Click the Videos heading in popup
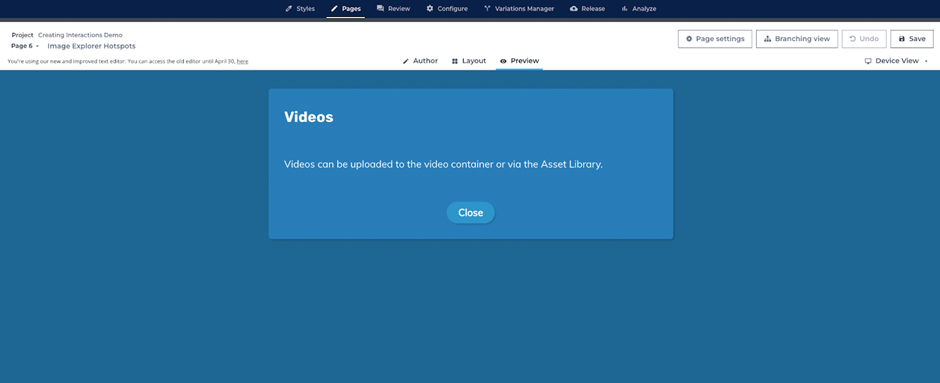The width and height of the screenshot is (940, 383). (x=309, y=117)
